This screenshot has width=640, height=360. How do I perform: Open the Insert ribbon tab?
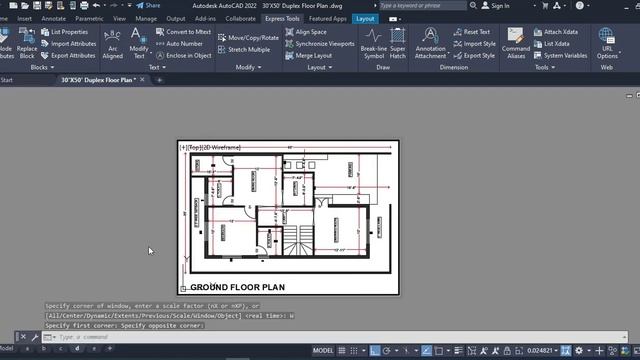coord(24,19)
